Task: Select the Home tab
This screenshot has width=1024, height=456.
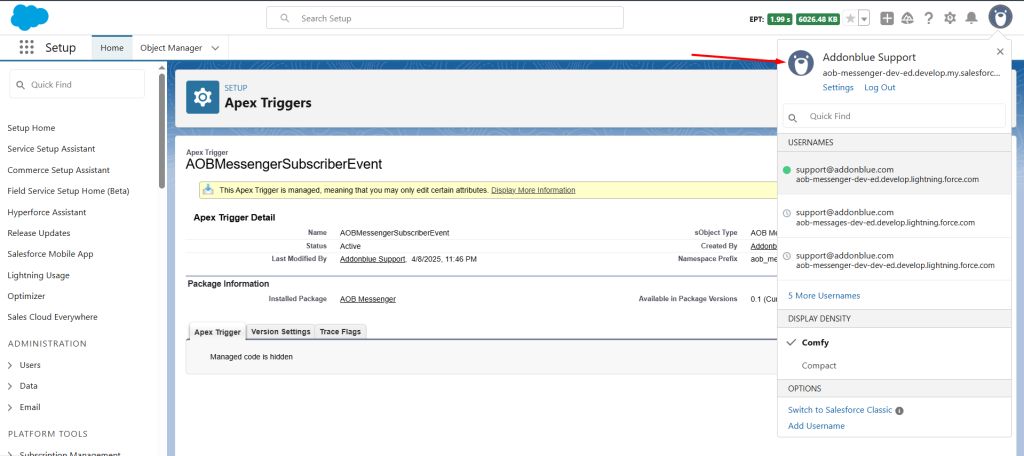Action: click(112, 48)
